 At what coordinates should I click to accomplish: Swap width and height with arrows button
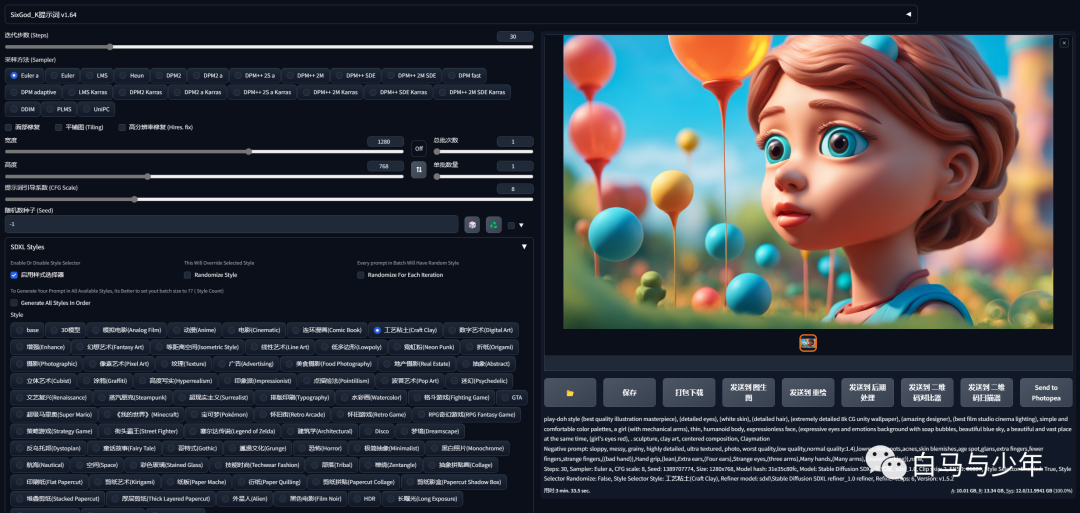click(x=419, y=170)
